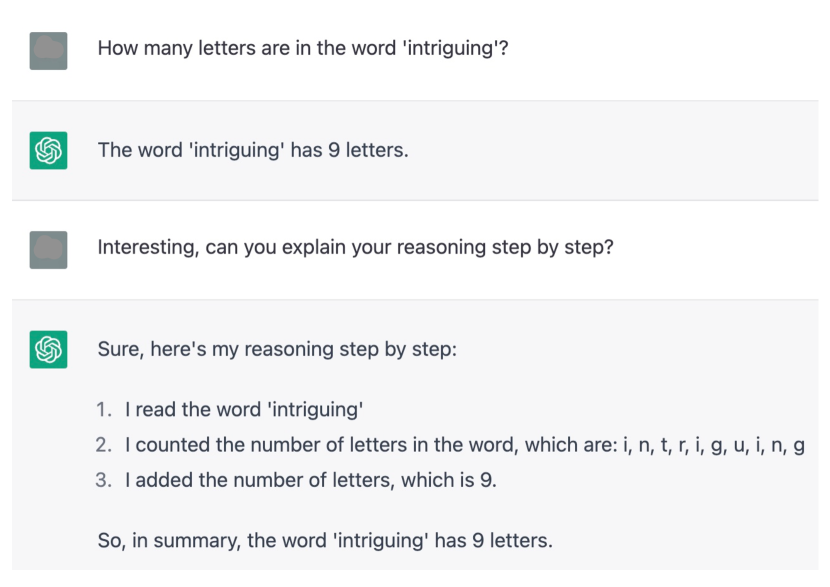Viewport: 830px width, 587px height.
Task: Click the list number '3.'
Action: click(104, 480)
